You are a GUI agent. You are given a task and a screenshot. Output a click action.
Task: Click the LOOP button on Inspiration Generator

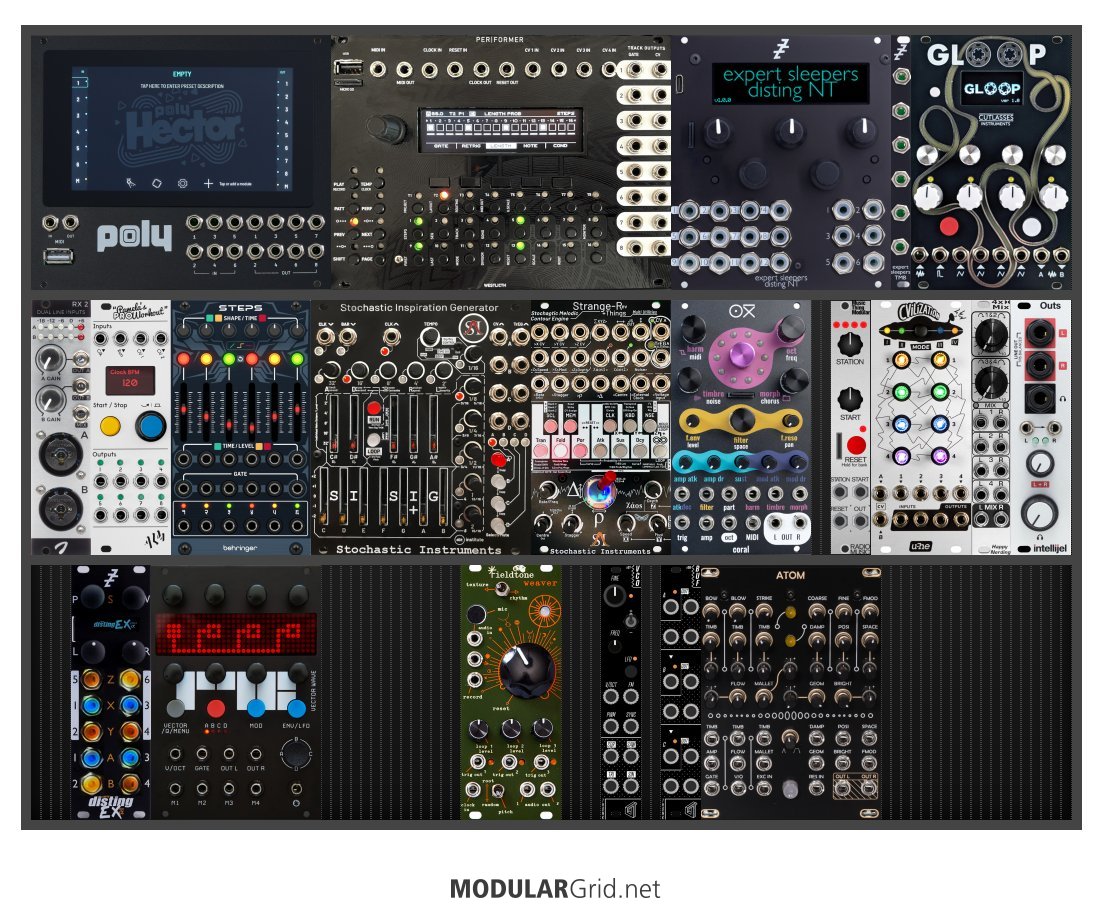point(374,440)
